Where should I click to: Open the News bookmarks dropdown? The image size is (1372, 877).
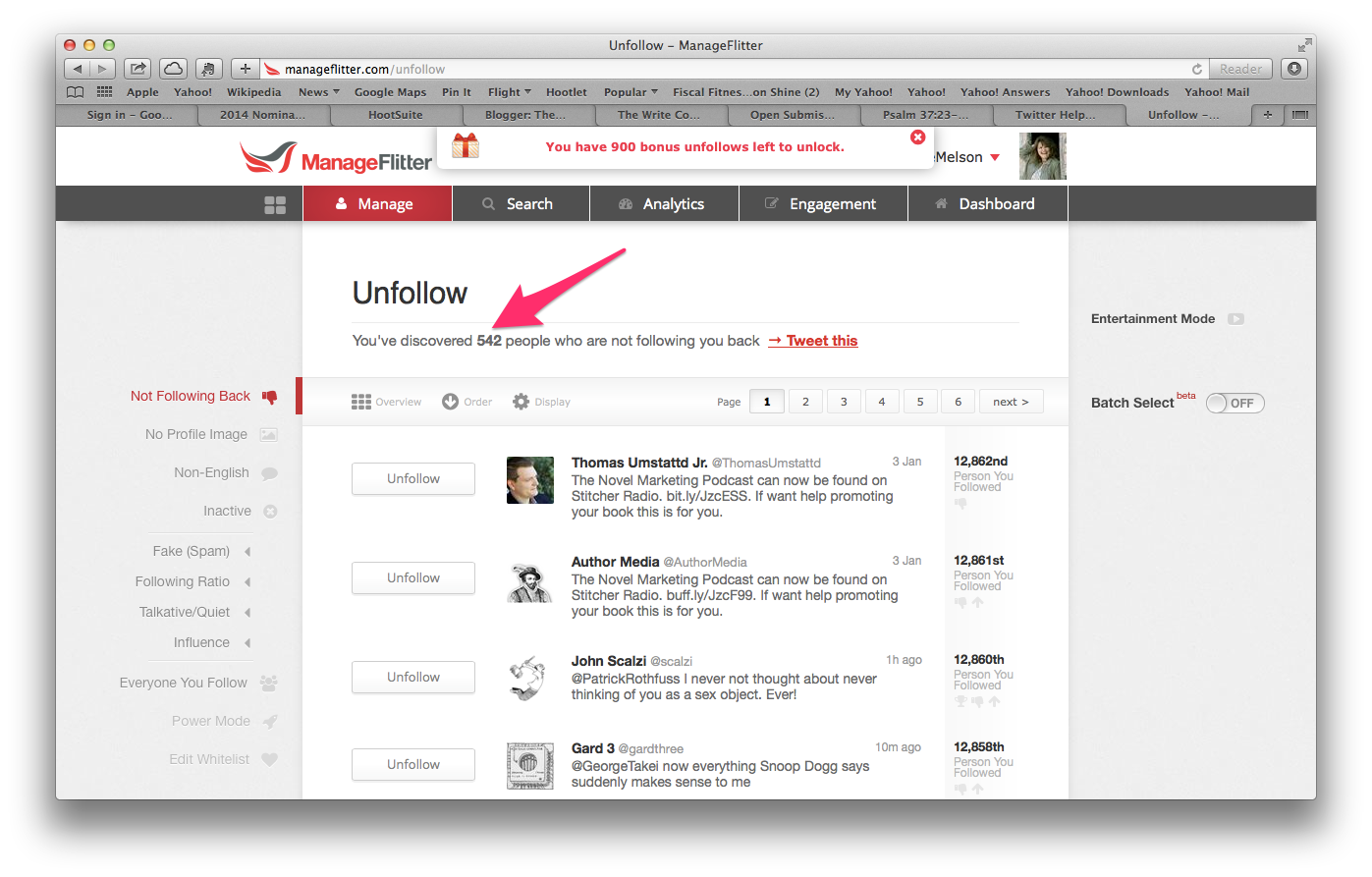click(319, 92)
